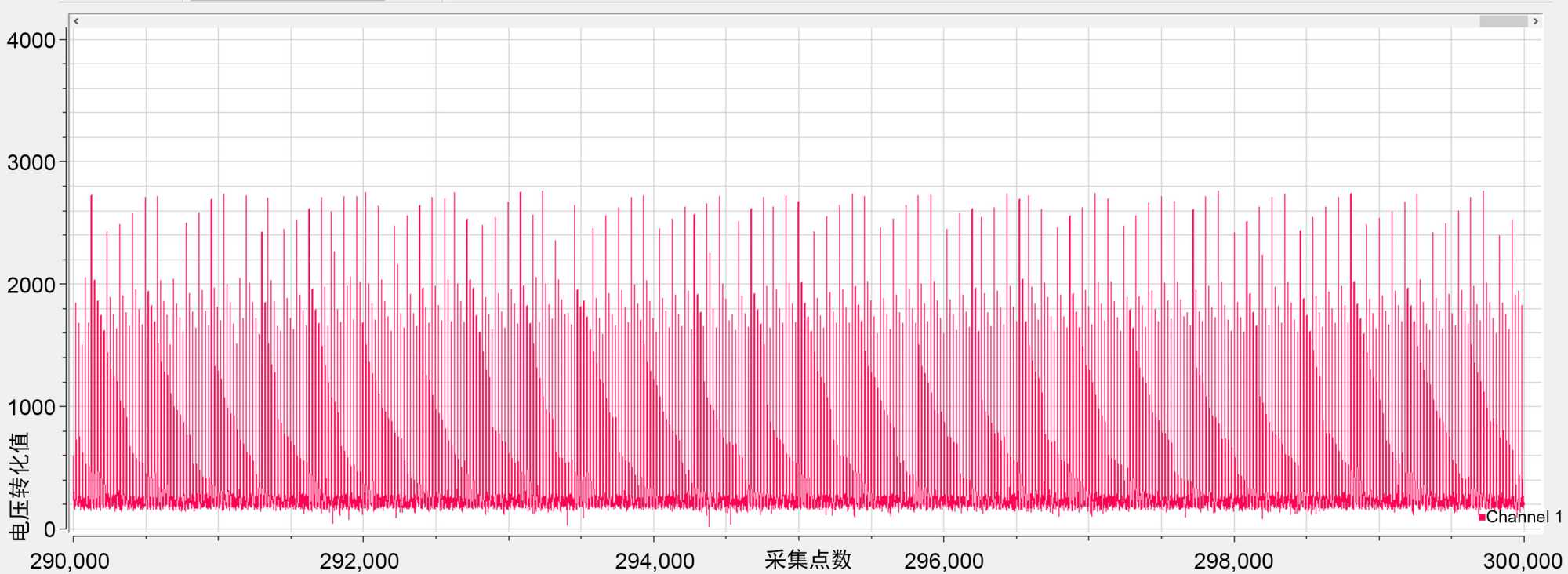Select the "Channel 1" legend label

(x=1524, y=517)
